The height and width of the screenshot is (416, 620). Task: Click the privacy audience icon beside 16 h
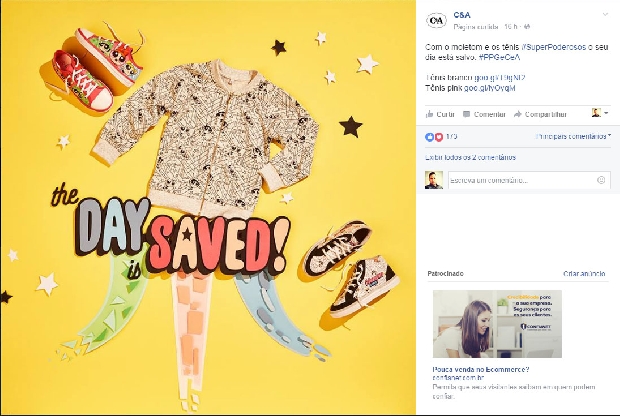pyautogui.click(x=526, y=27)
